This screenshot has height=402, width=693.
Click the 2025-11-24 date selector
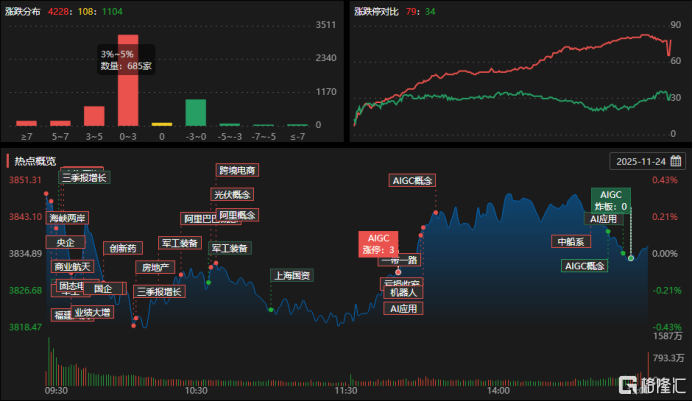pyautogui.click(x=647, y=161)
